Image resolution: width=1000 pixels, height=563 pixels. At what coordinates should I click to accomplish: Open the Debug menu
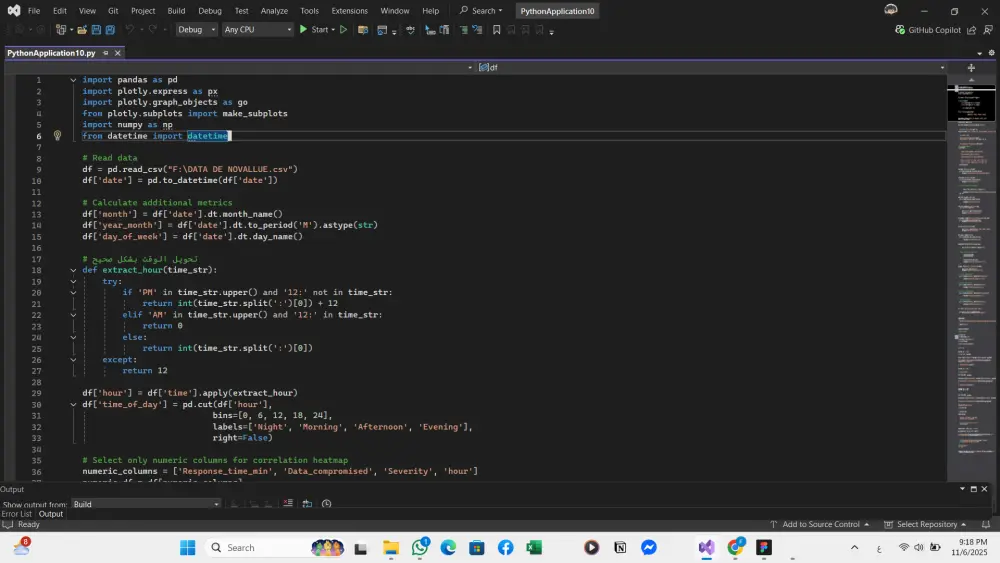point(210,11)
